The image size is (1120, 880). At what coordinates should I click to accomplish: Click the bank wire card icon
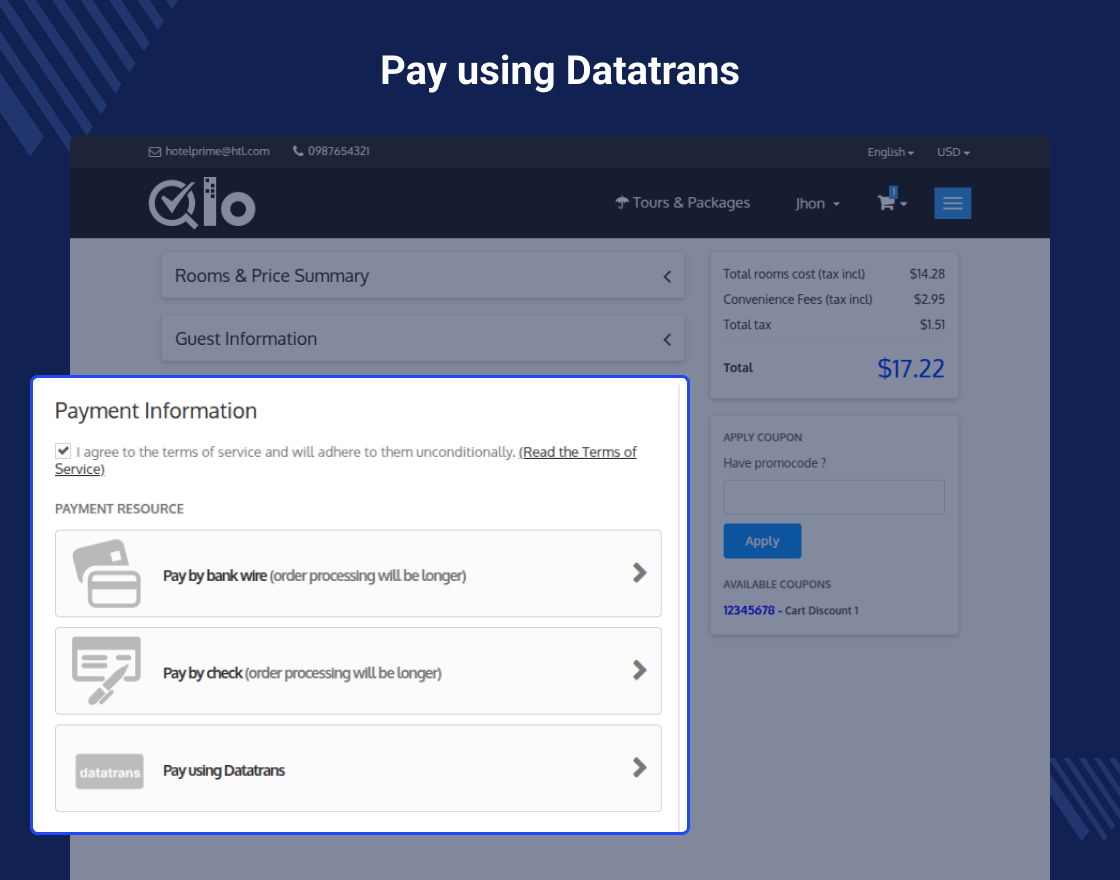pos(106,574)
